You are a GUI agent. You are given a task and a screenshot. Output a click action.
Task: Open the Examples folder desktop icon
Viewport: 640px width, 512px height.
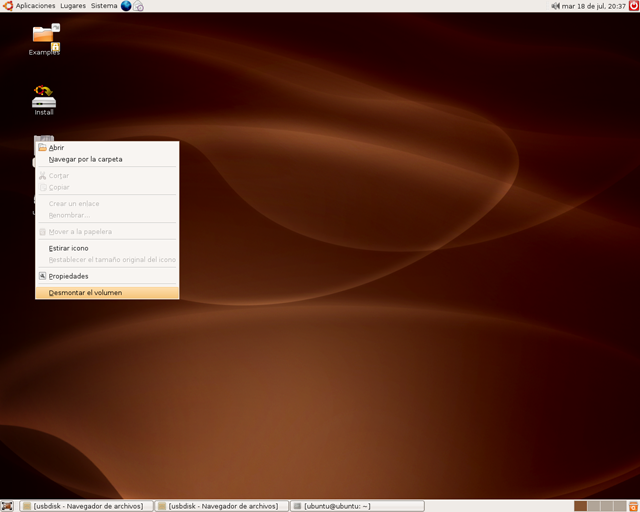pyautogui.click(x=44, y=38)
